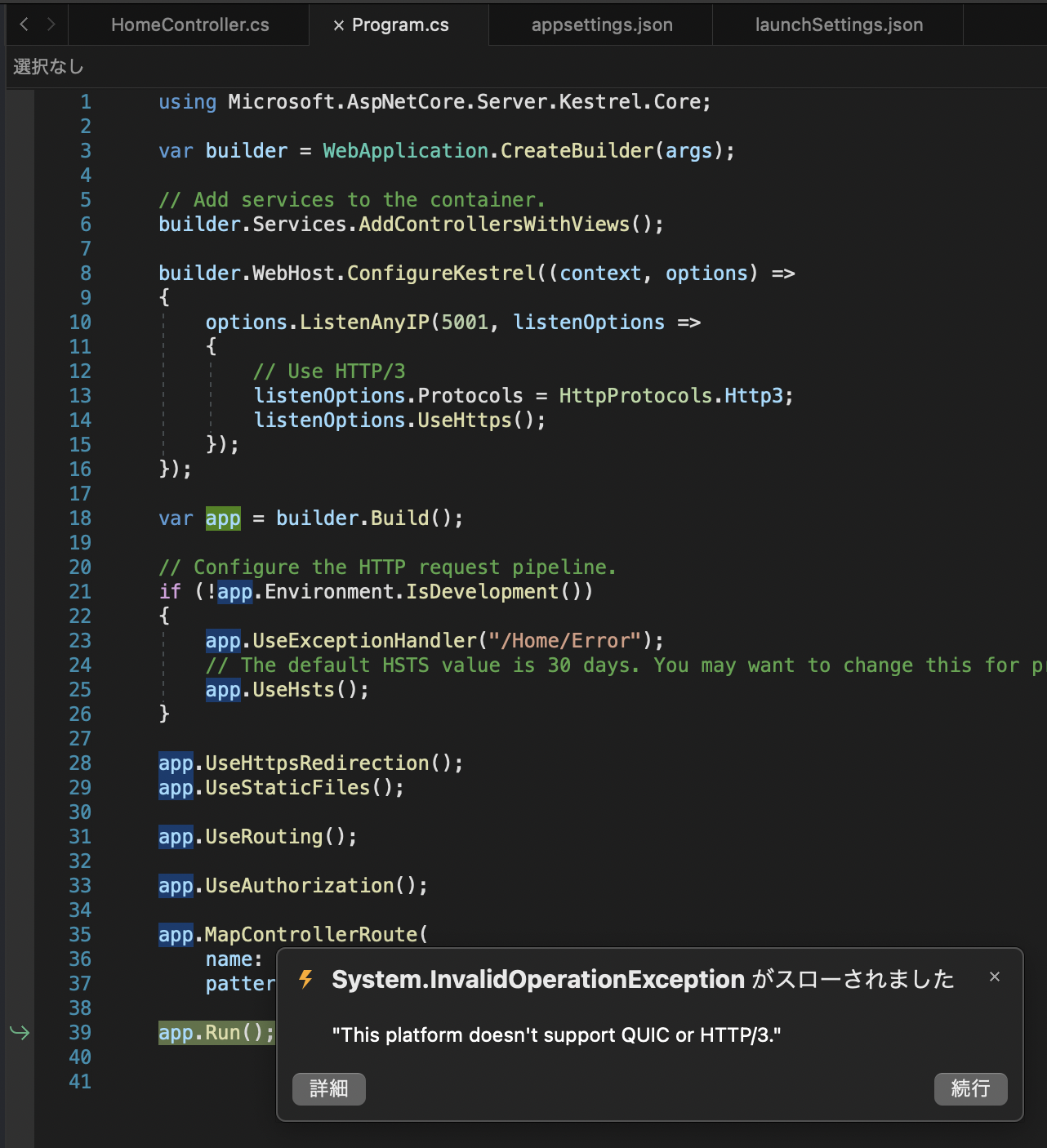The width and height of the screenshot is (1047, 1148).
Task: Click HttpProtocols.Http3 on line 13
Action: [x=671, y=396]
